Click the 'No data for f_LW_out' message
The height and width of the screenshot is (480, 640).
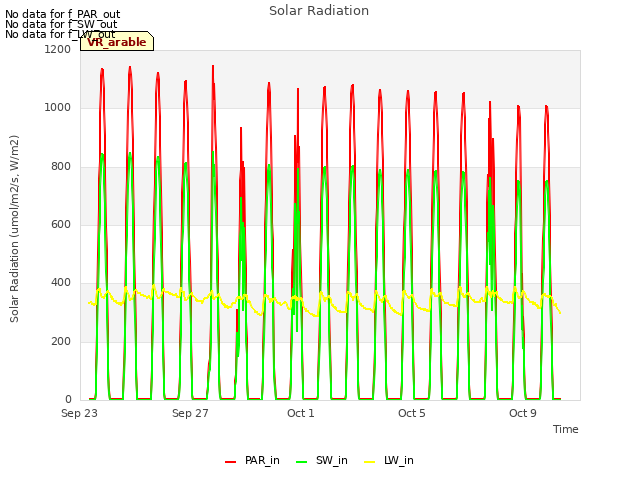pos(60,34)
